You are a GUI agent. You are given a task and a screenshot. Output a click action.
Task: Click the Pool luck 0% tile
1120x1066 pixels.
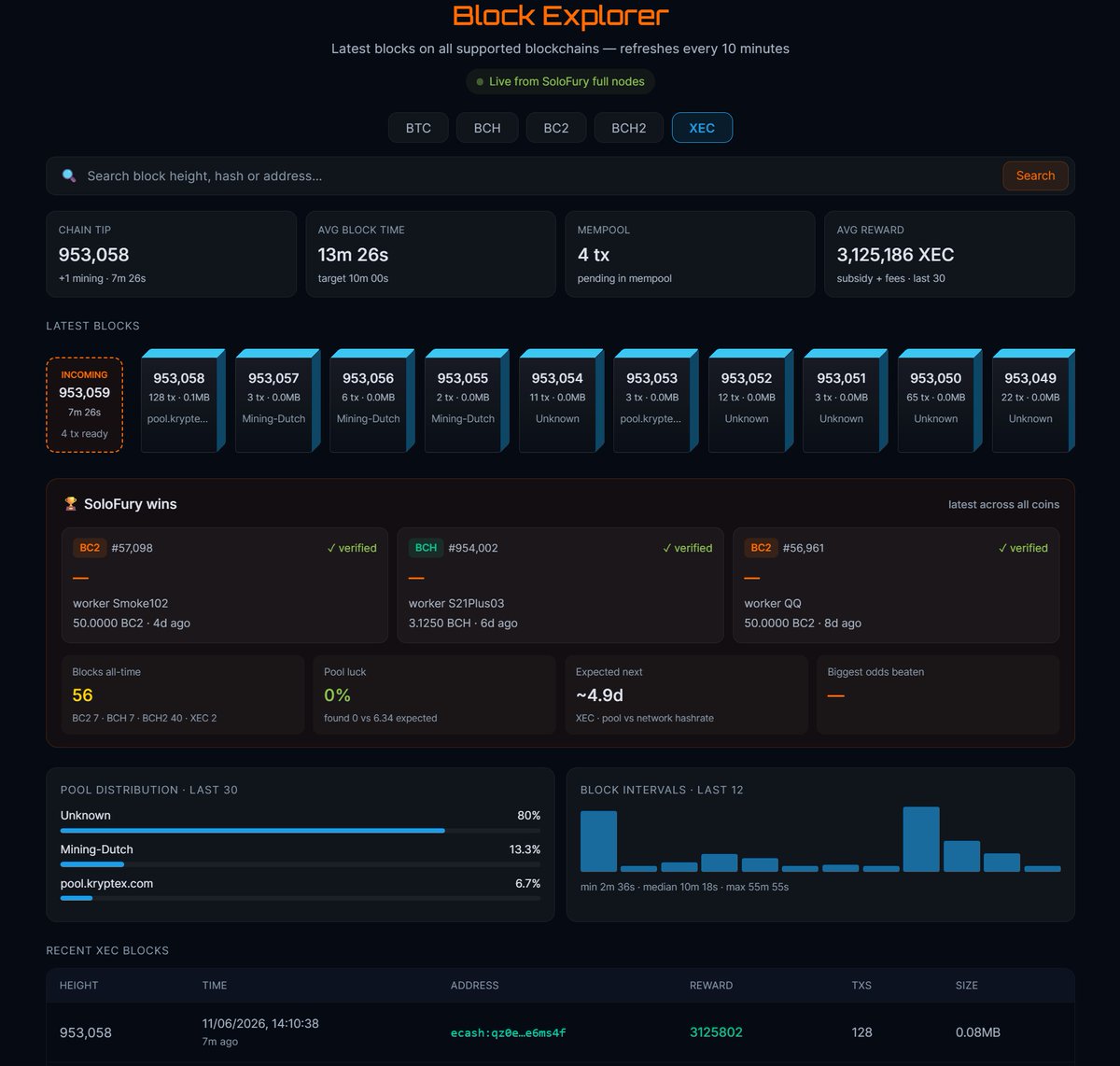click(x=434, y=694)
